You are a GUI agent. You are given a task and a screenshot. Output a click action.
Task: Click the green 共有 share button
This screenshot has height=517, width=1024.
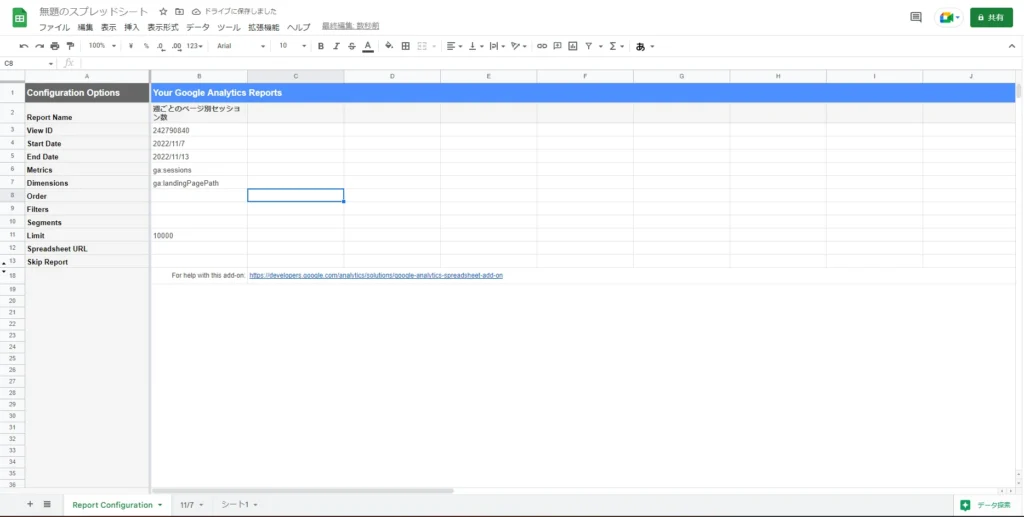click(991, 18)
